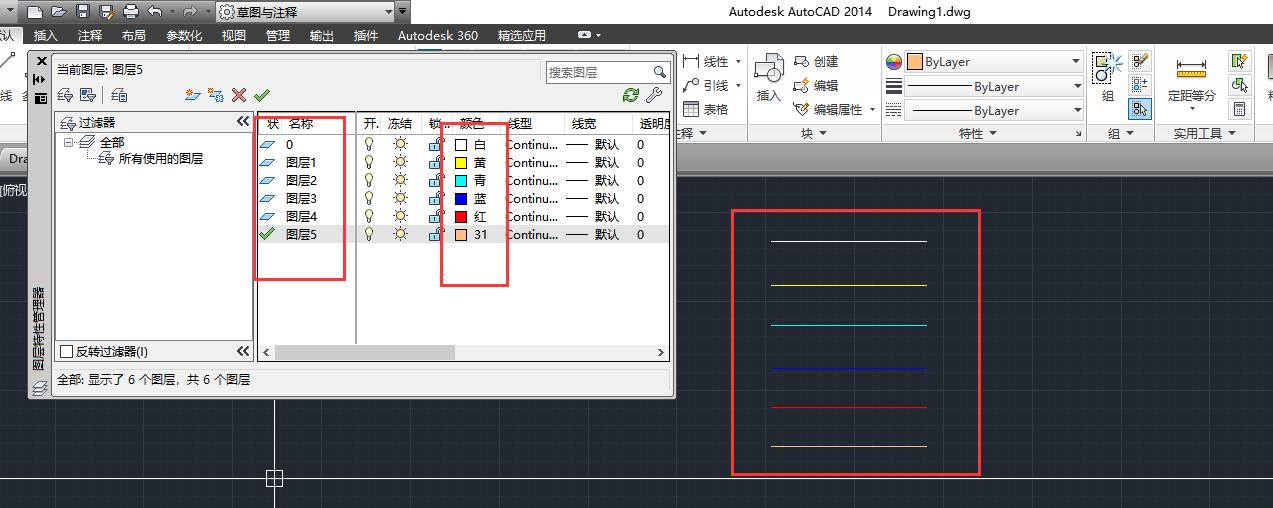Collapse the 全部 filter tree node

(x=69, y=143)
